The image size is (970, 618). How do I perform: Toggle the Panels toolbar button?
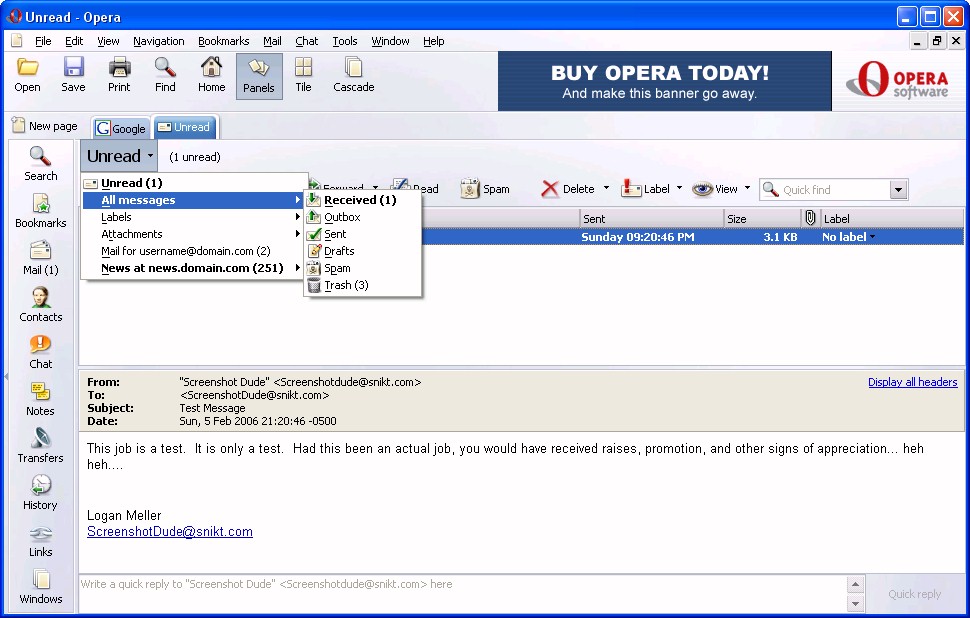[259, 76]
